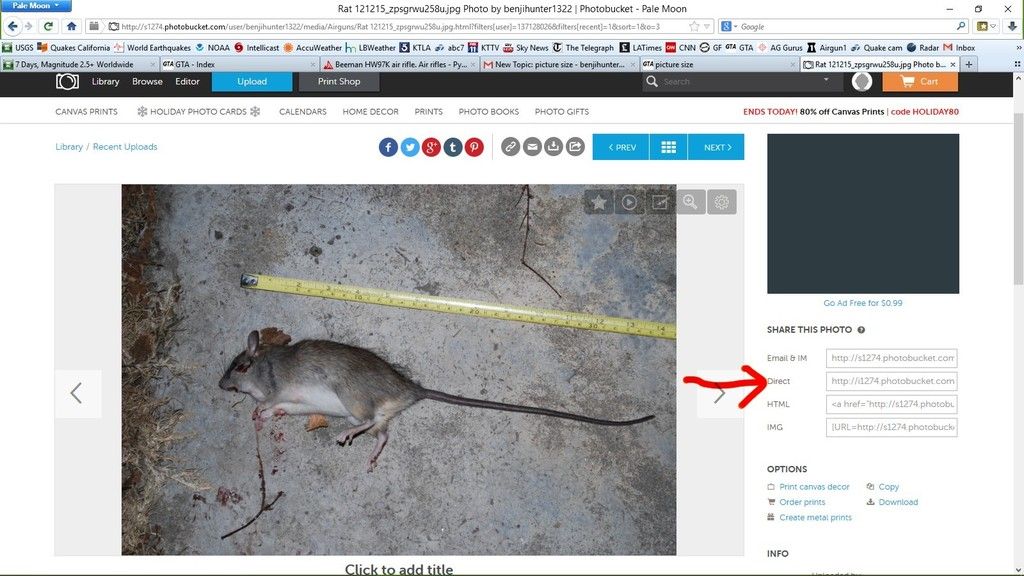This screenshot has height=576, width=1024.
Task: Open the browser home page icon
Action: coord(71,26)
